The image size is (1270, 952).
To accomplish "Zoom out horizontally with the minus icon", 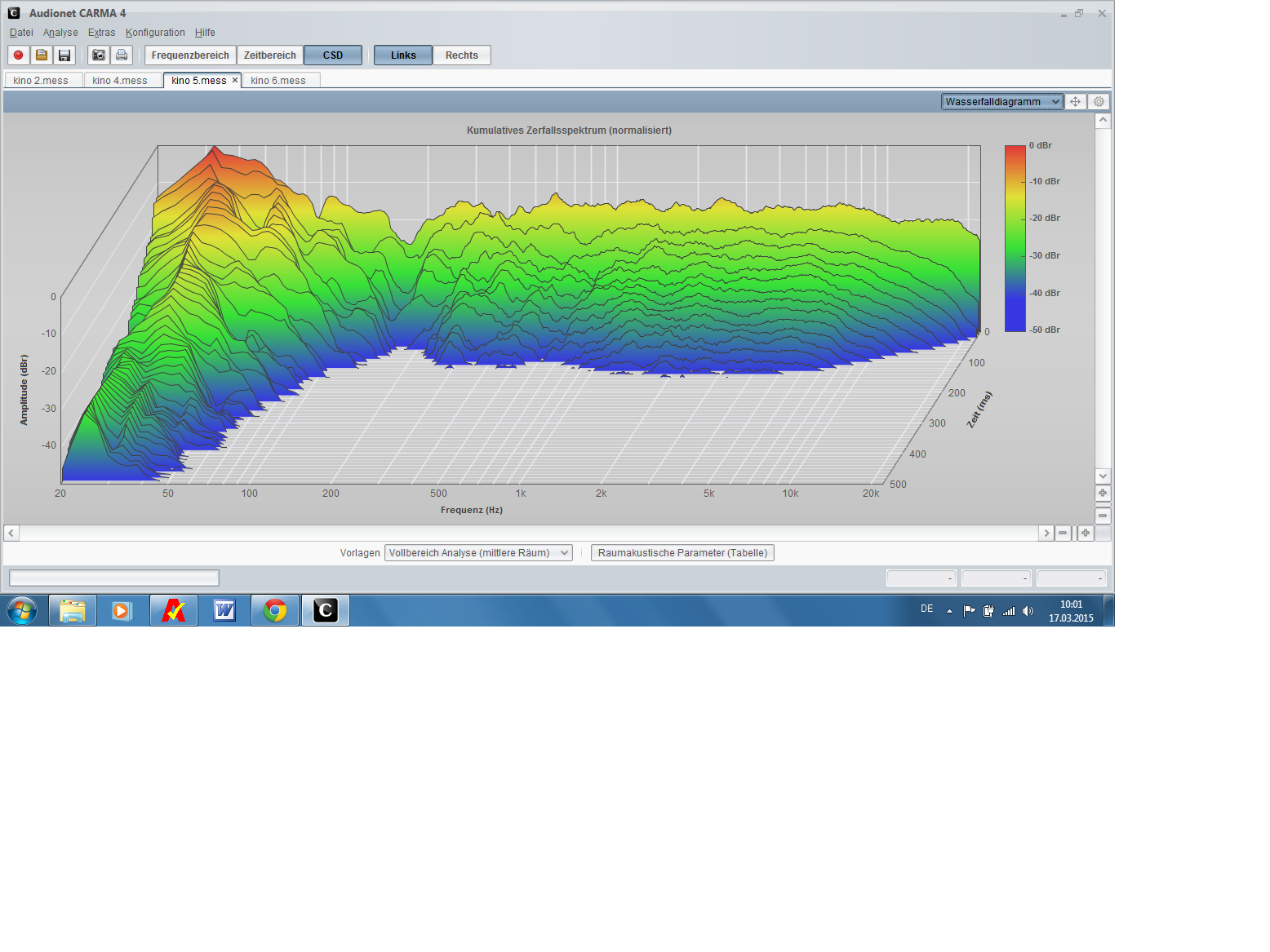I will coord(1063,533).
